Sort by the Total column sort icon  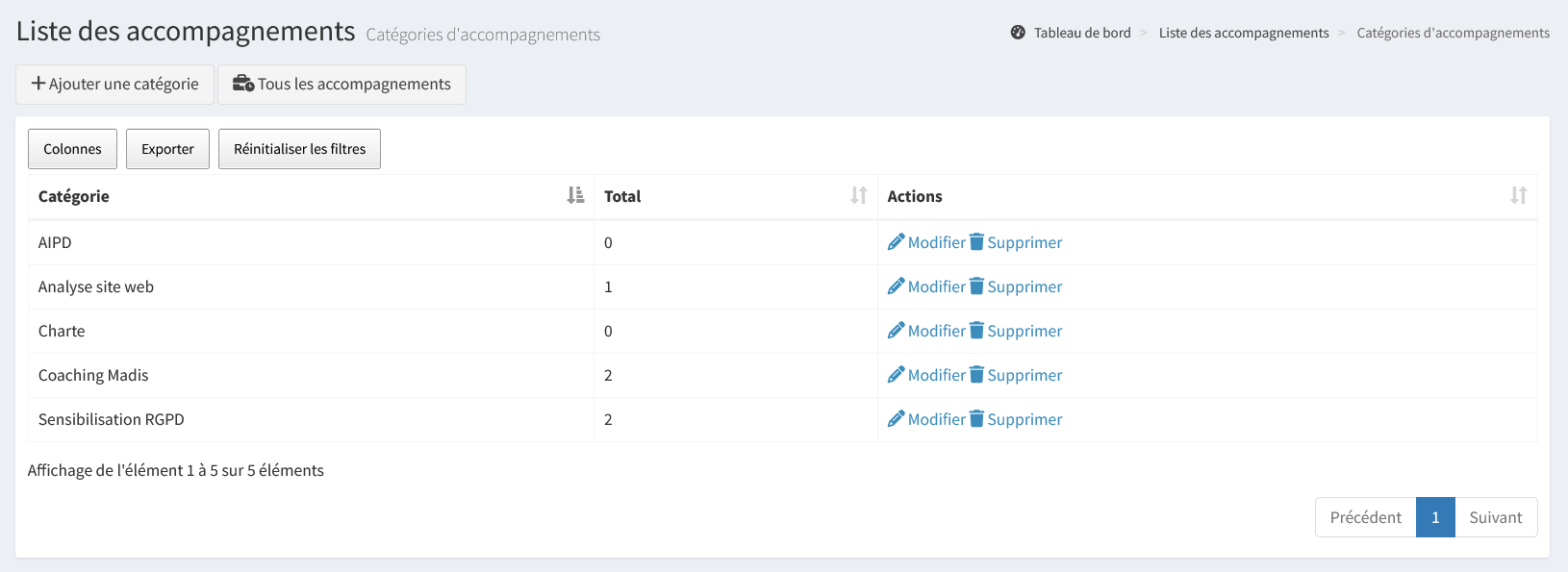click(x=859, y=195)
